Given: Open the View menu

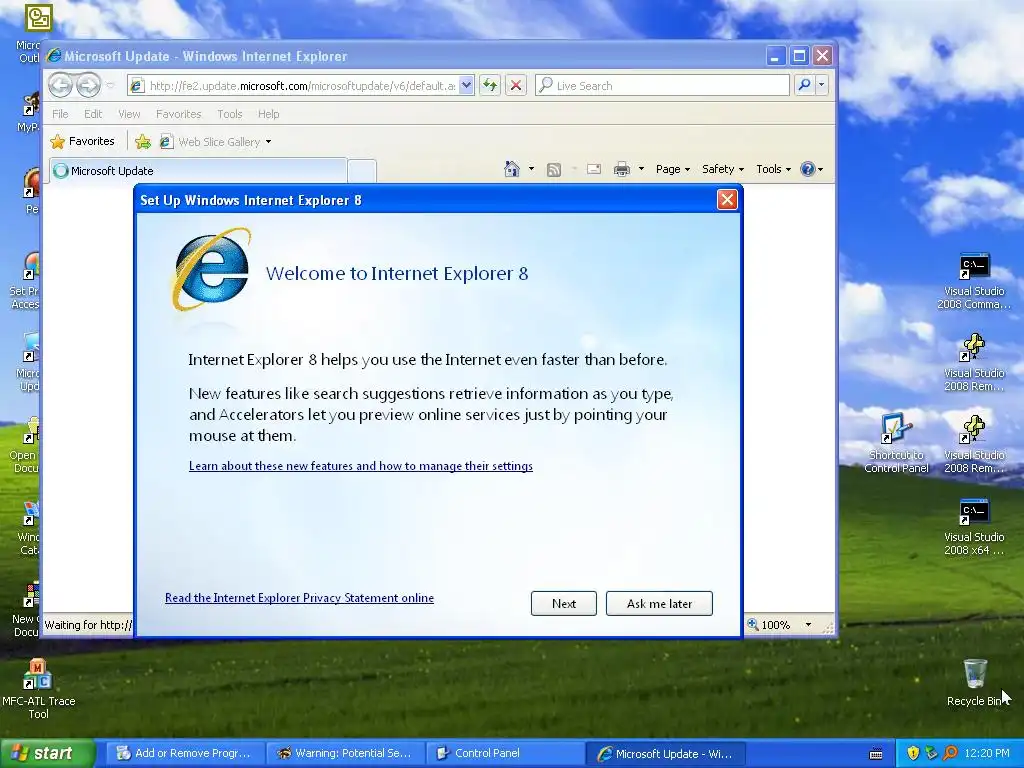Looking at the screenshot, I should pyautogui.click(x=129, y=114).
